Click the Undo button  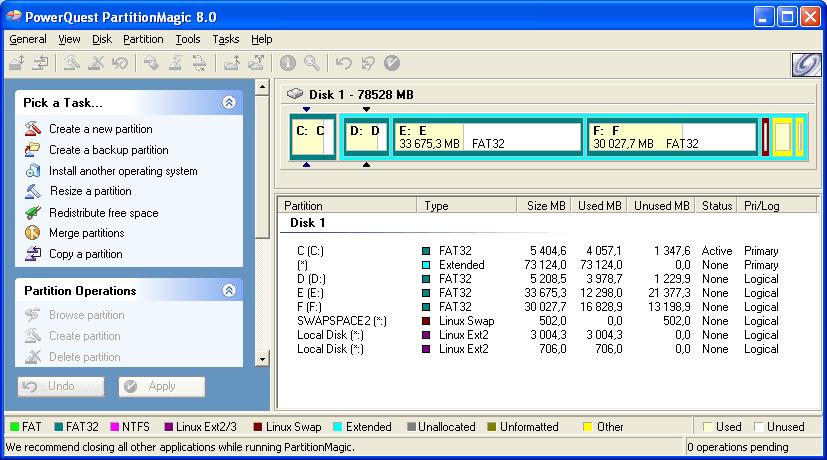61,387
